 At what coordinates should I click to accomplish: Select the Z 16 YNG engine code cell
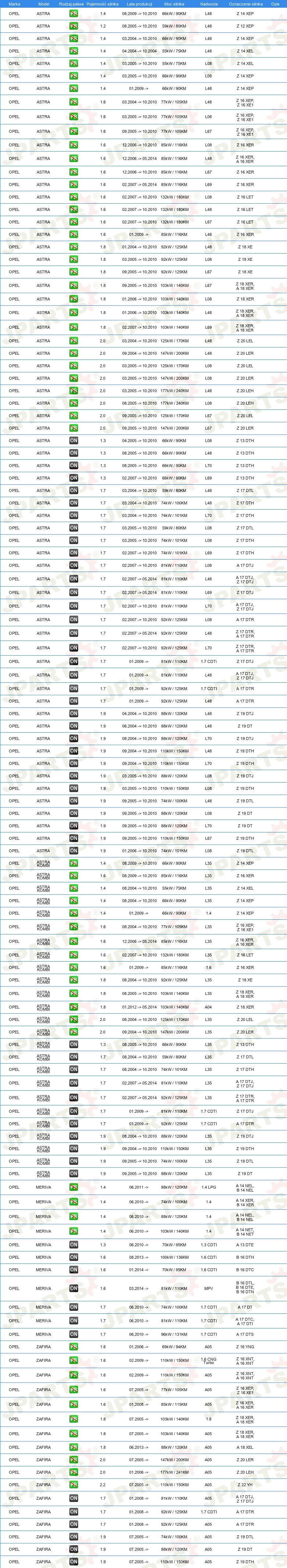pyautogui.click(x=245, y=1347)
